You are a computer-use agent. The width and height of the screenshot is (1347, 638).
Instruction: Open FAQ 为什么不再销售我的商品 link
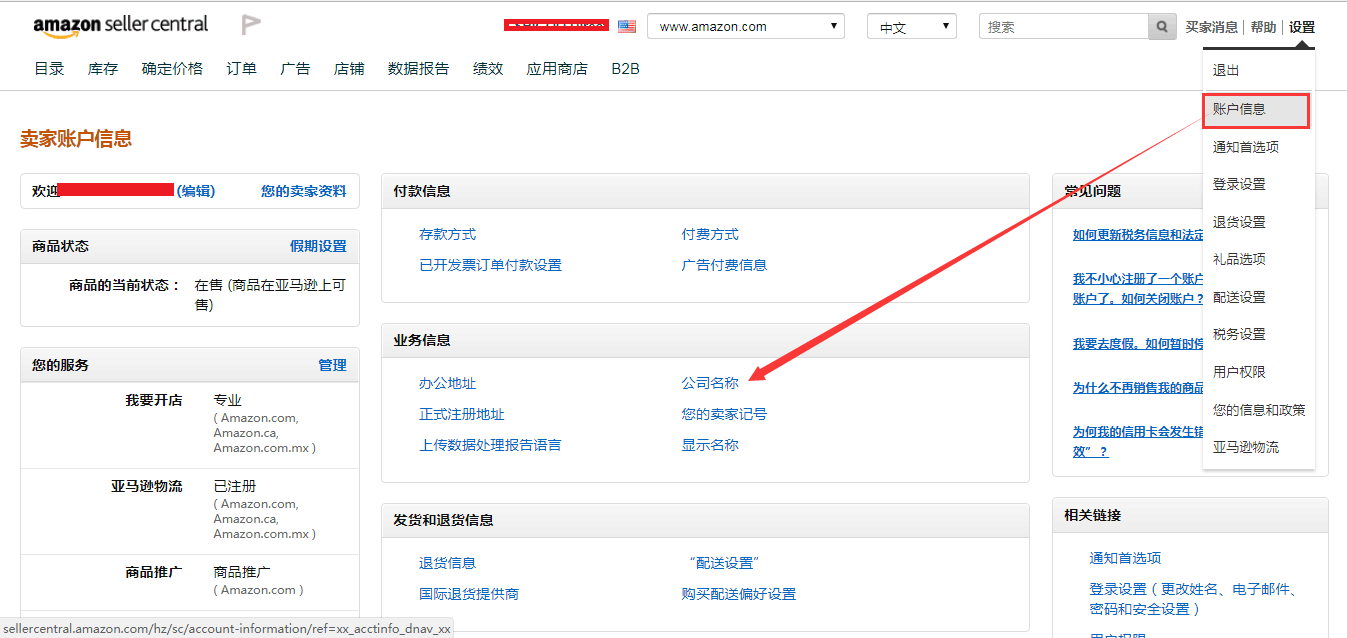click(1138, 388)
